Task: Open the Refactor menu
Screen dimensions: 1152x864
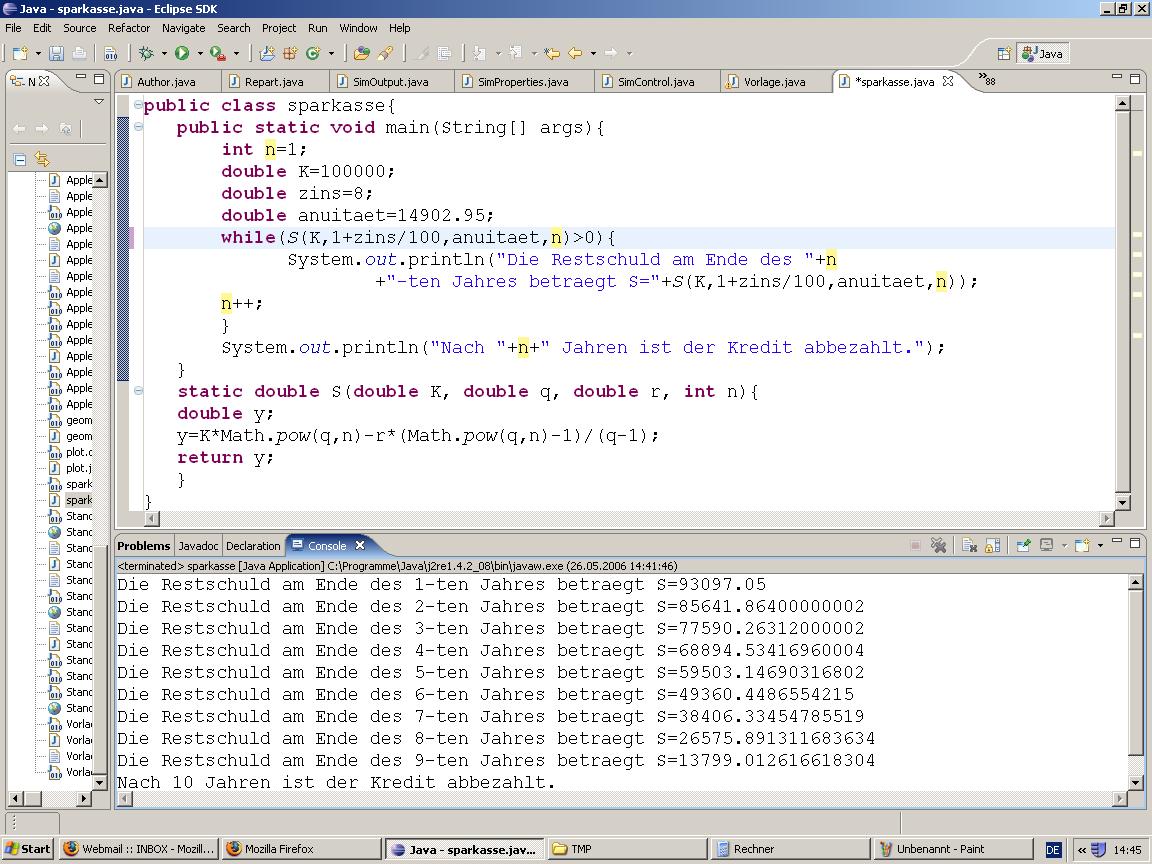Action: 128,28
